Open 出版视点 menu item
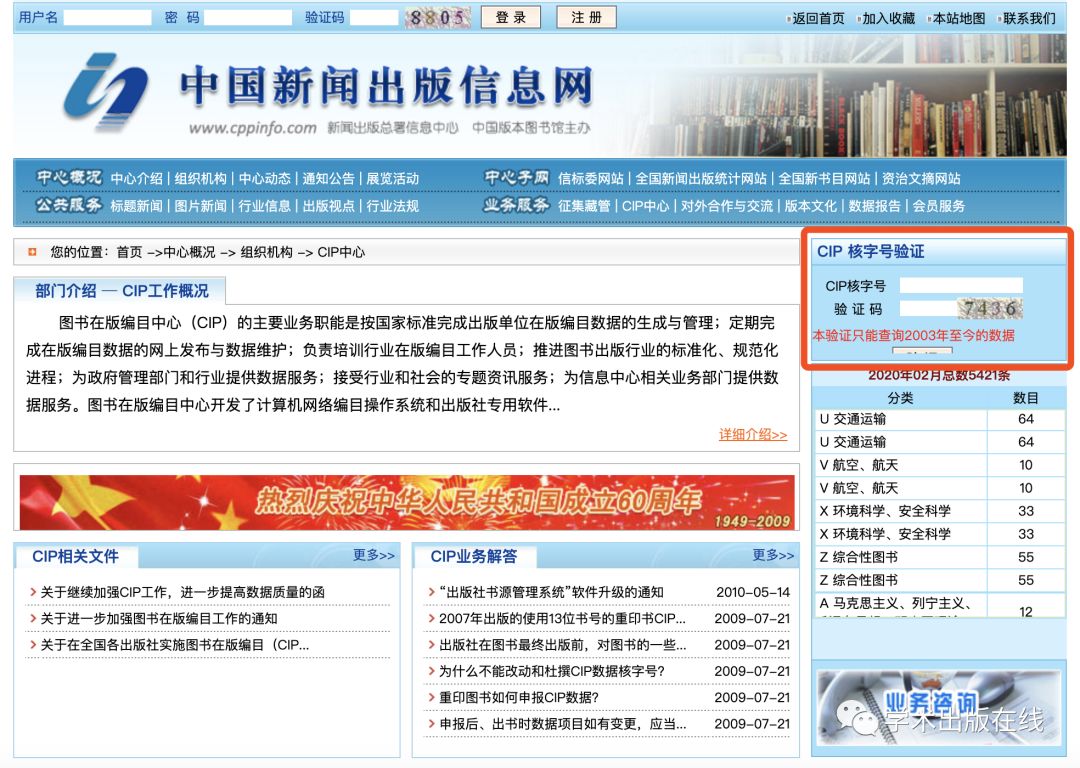Viewport: 1080px width, 768px height. coord(329,206)
